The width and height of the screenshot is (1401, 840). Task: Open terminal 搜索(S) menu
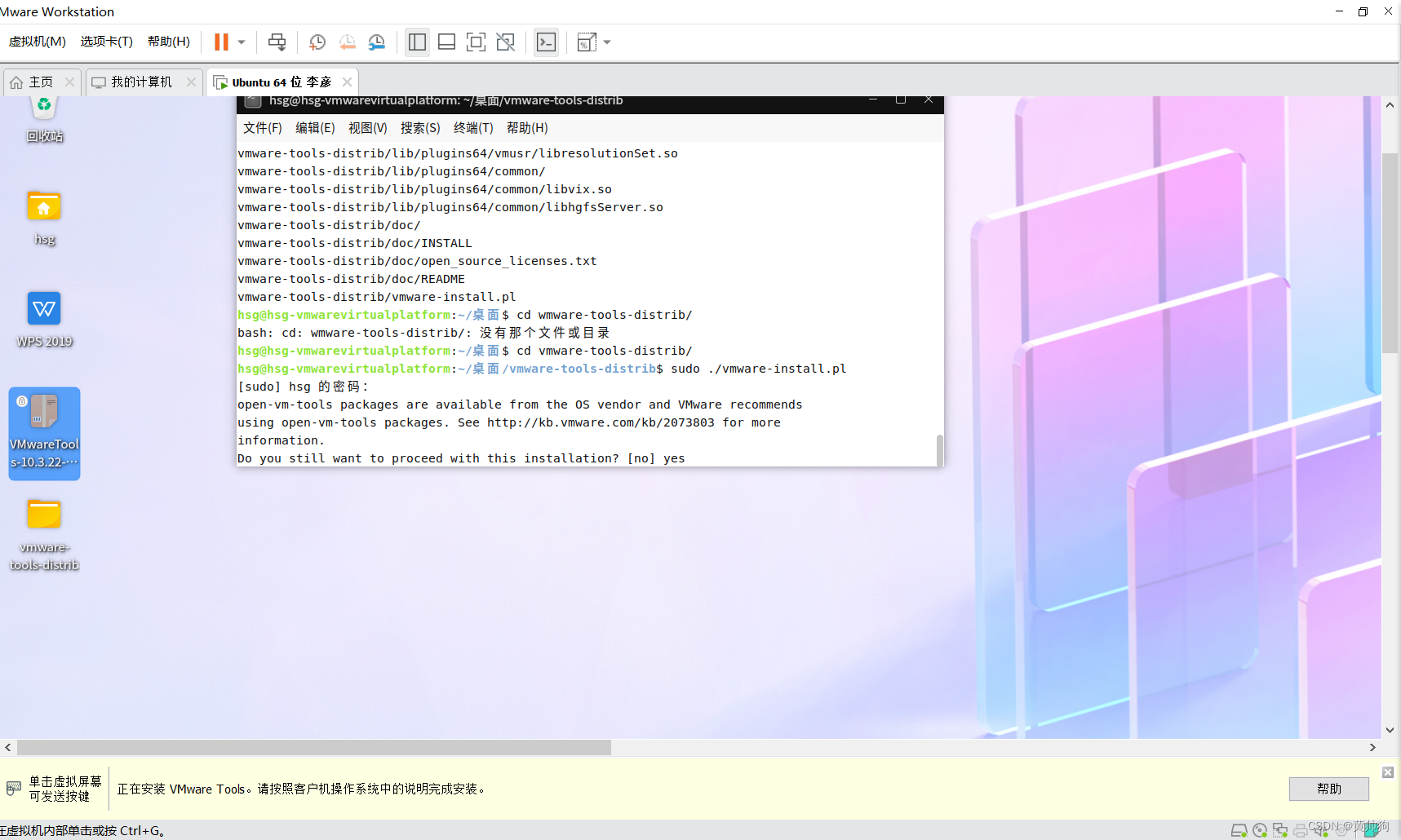click(420, 128)
